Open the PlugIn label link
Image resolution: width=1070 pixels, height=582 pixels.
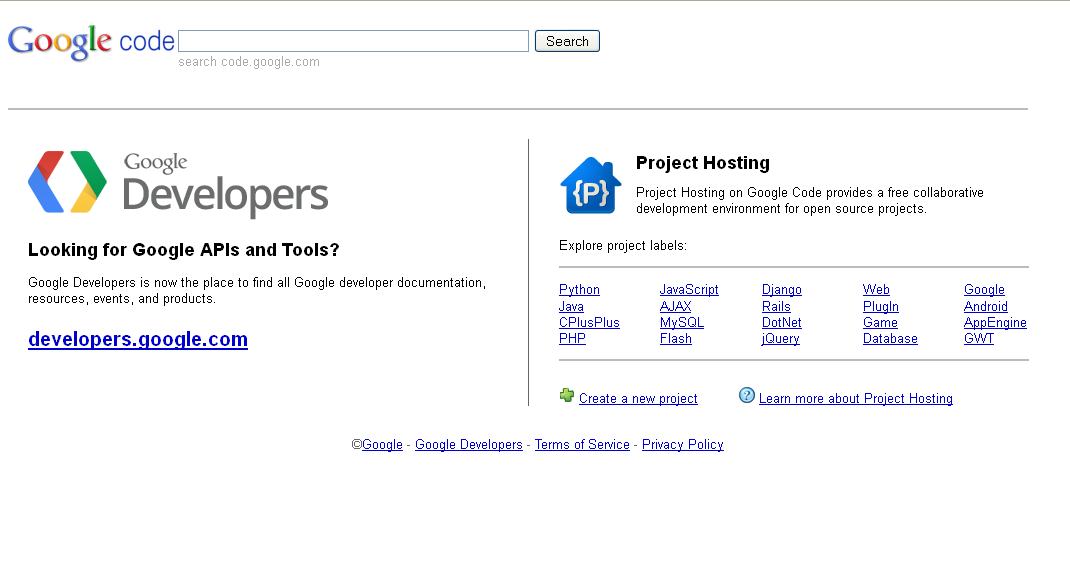(x=880, y=306)
